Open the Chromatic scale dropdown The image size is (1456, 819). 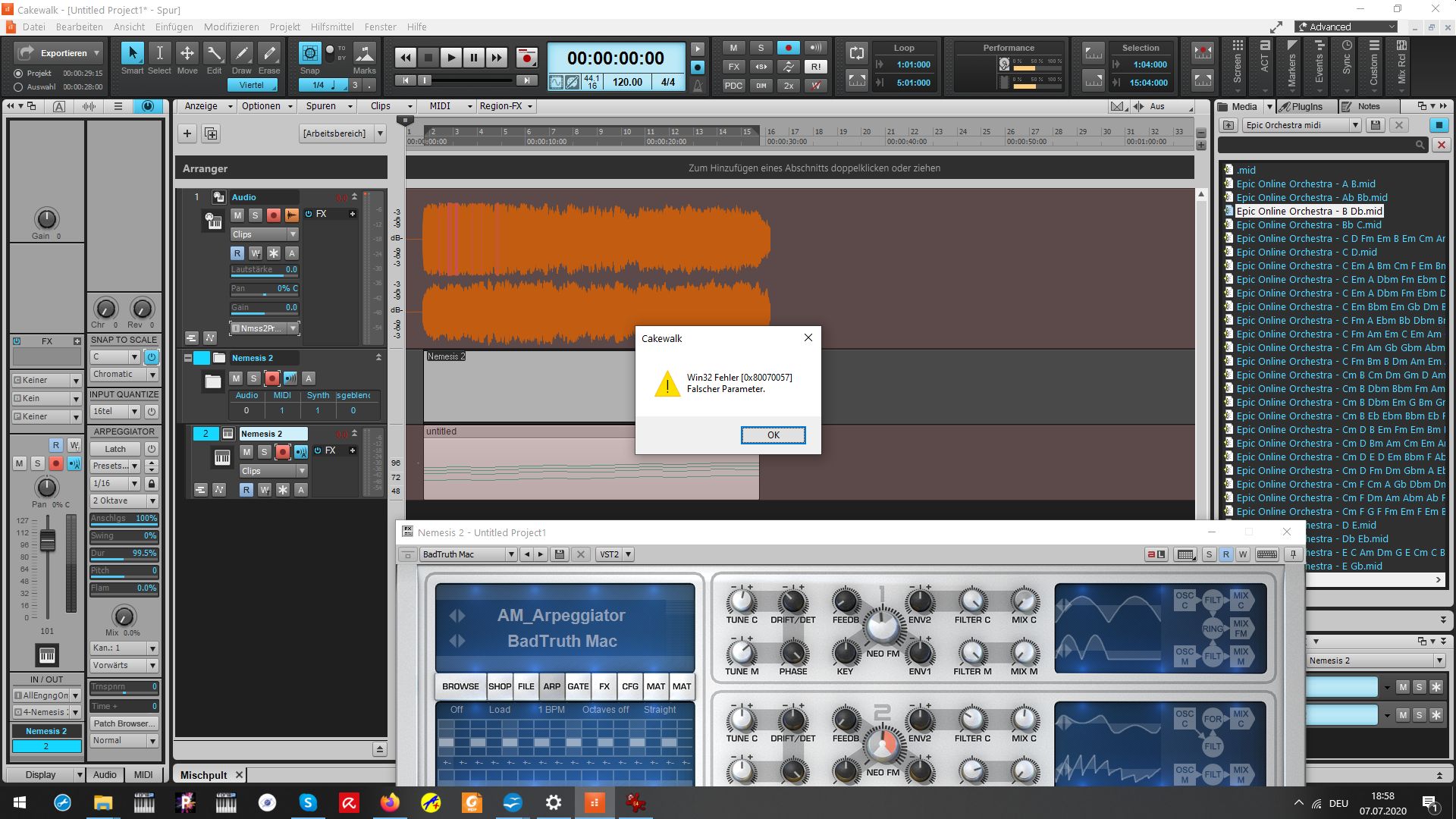152,375
